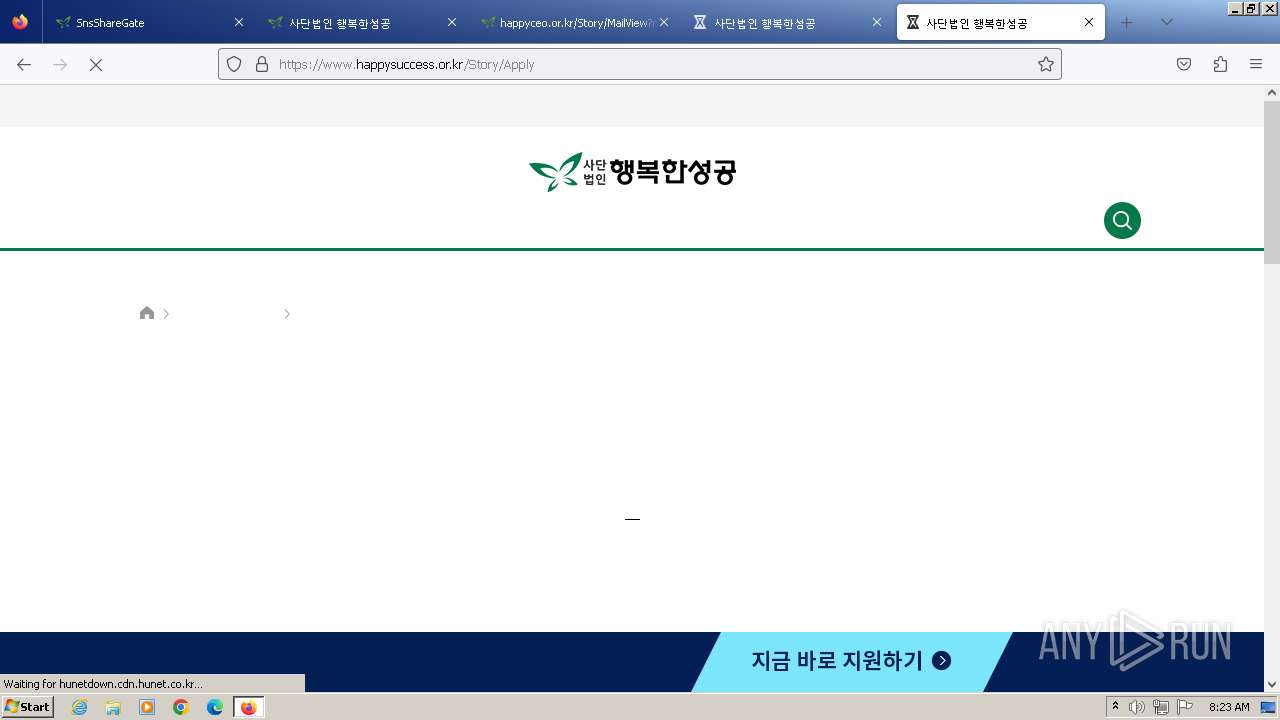Screen dimensions: 1280x720
Task: Close the SnsShareGate tab
Action: 238,22
